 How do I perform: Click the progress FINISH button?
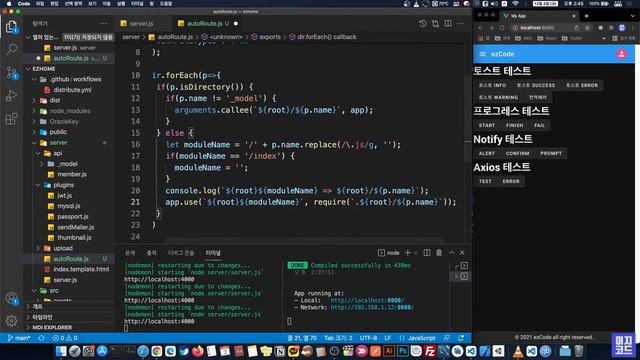(x=514, y=125)
